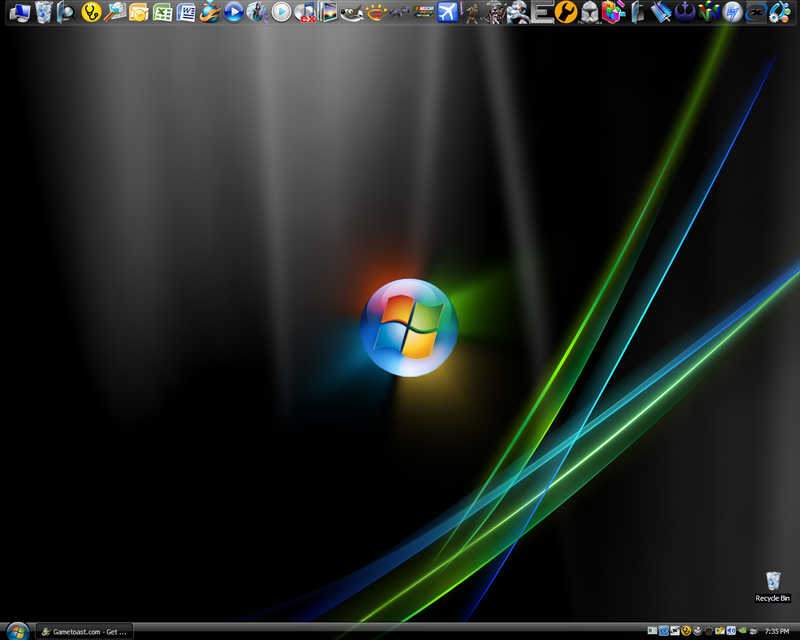Launch the colorful blocks archive icon

click(613, 12)
